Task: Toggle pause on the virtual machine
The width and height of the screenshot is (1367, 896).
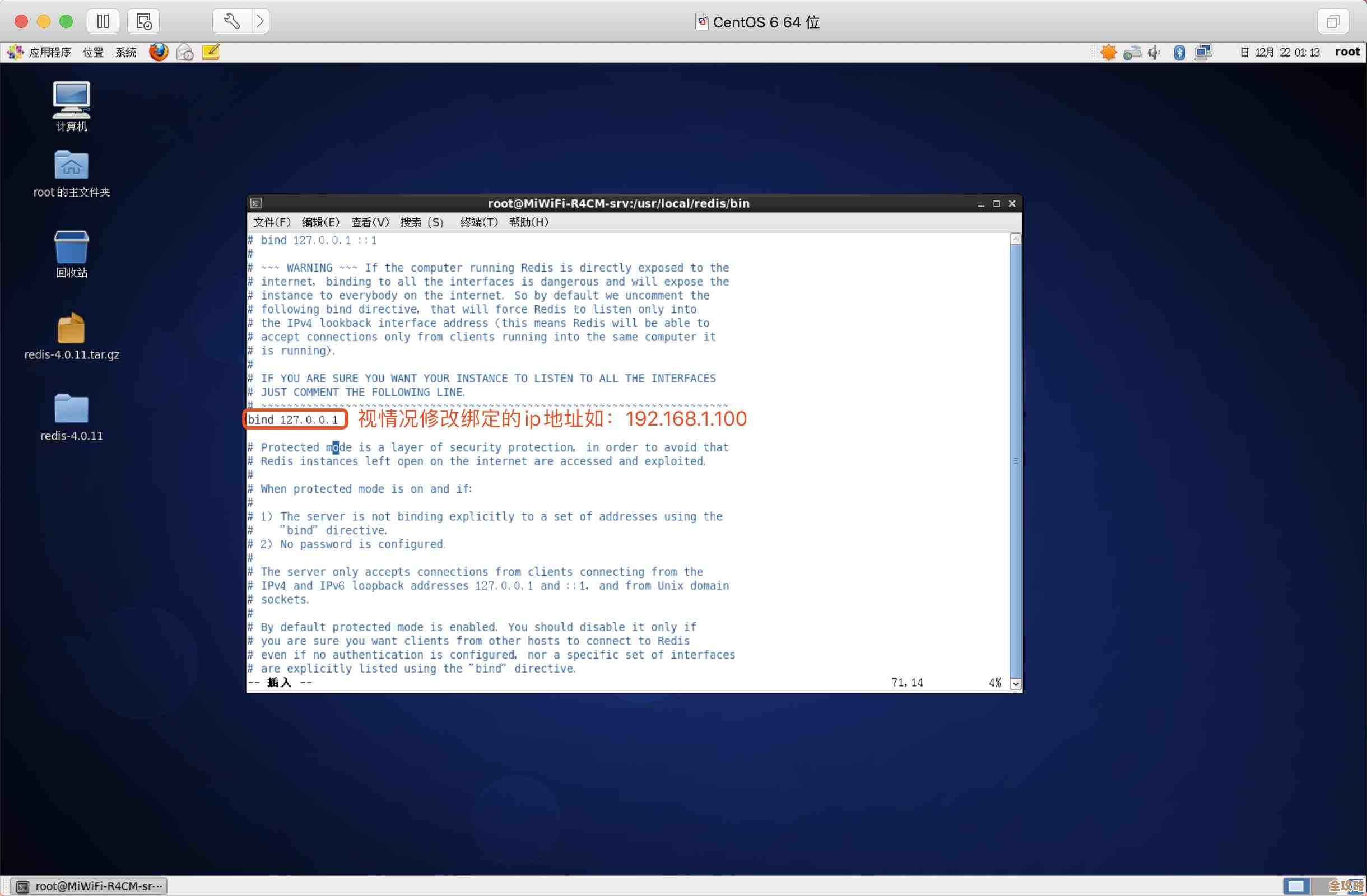Action: coord(103,21)
